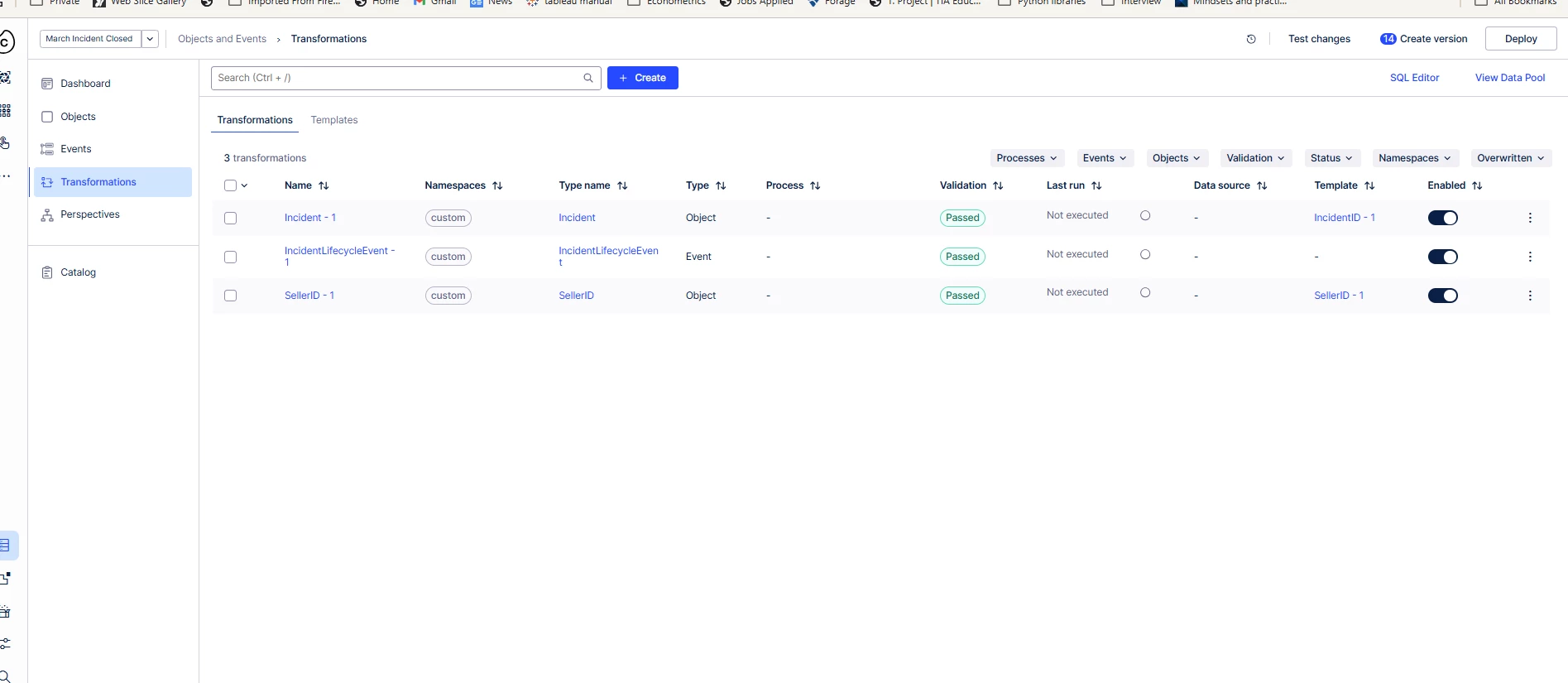
Task: Expand the Processes filter dropdown
Action: coord(1026,158)
